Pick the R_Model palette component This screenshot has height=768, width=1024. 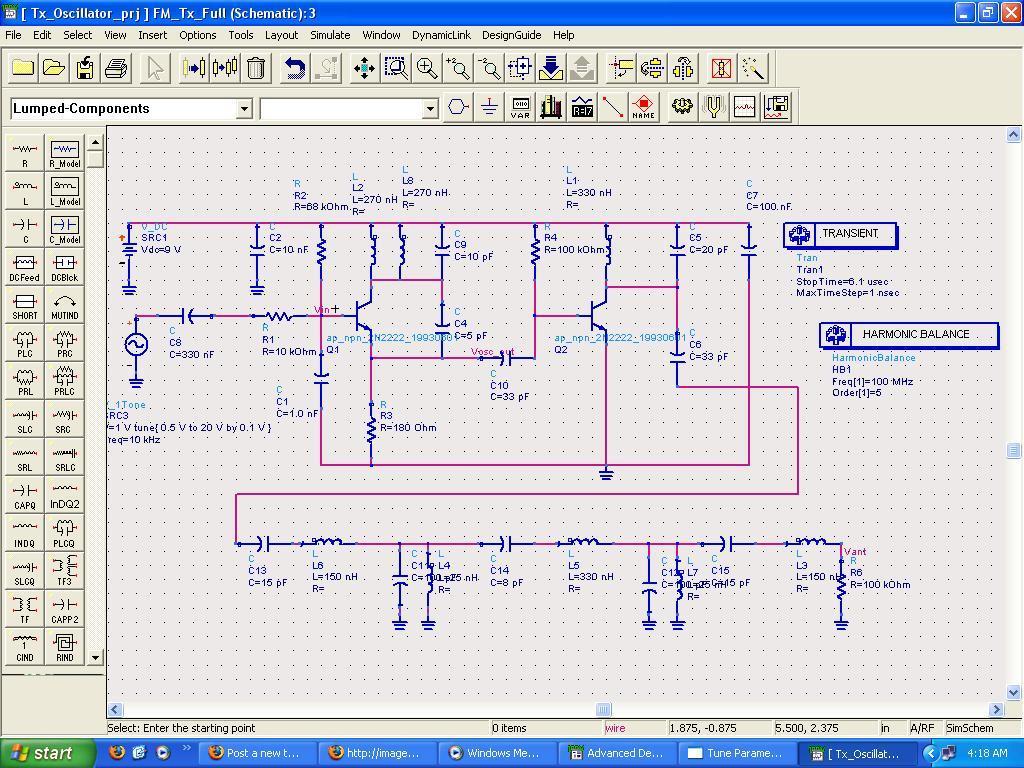(x=65, y=153)
